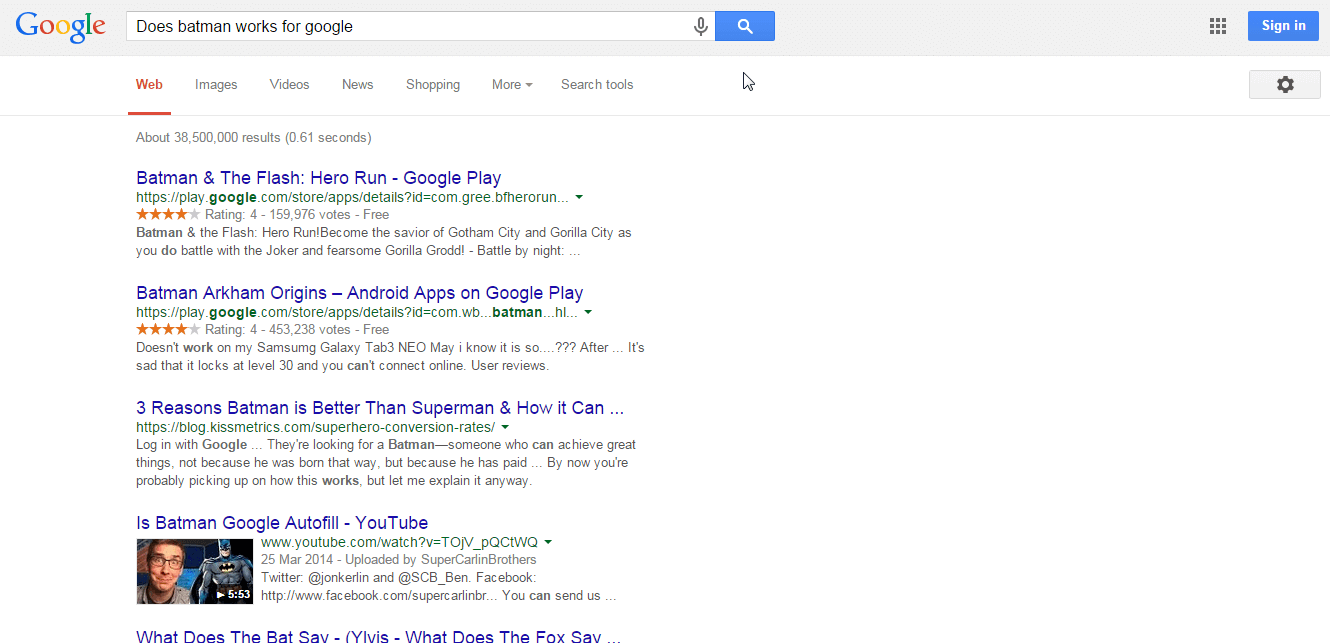Click the blue magnifier search button
1330x643 pixels.
point(745,27)
